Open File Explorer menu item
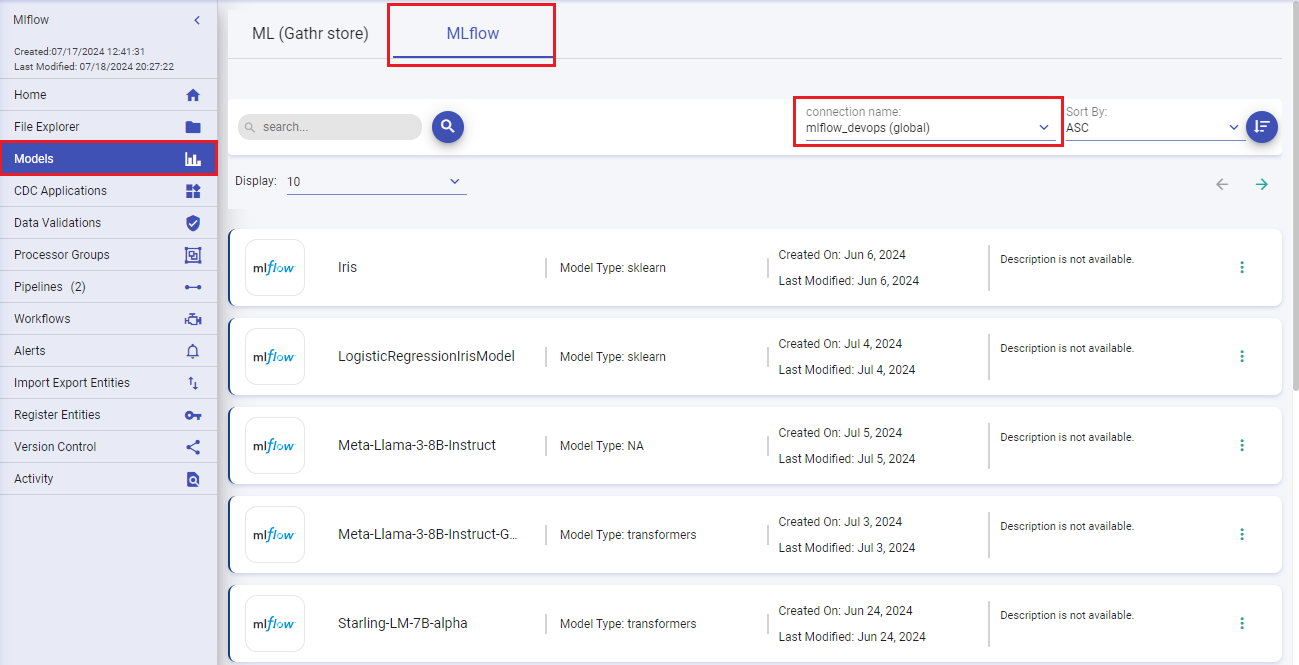The width and height of the screenshot is (1299, 665). (108, 127)
